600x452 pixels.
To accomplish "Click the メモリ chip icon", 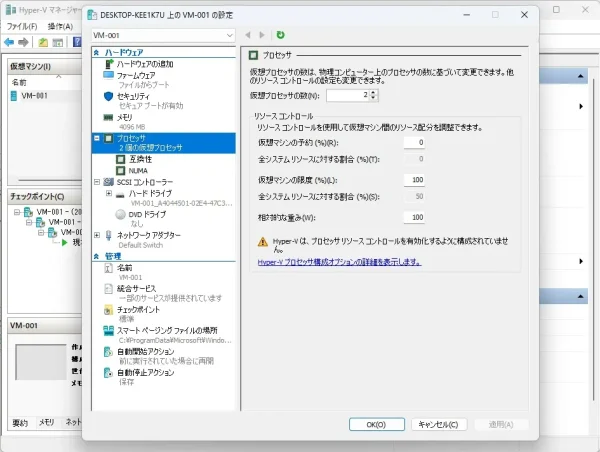I will click(x=109, y=117).
